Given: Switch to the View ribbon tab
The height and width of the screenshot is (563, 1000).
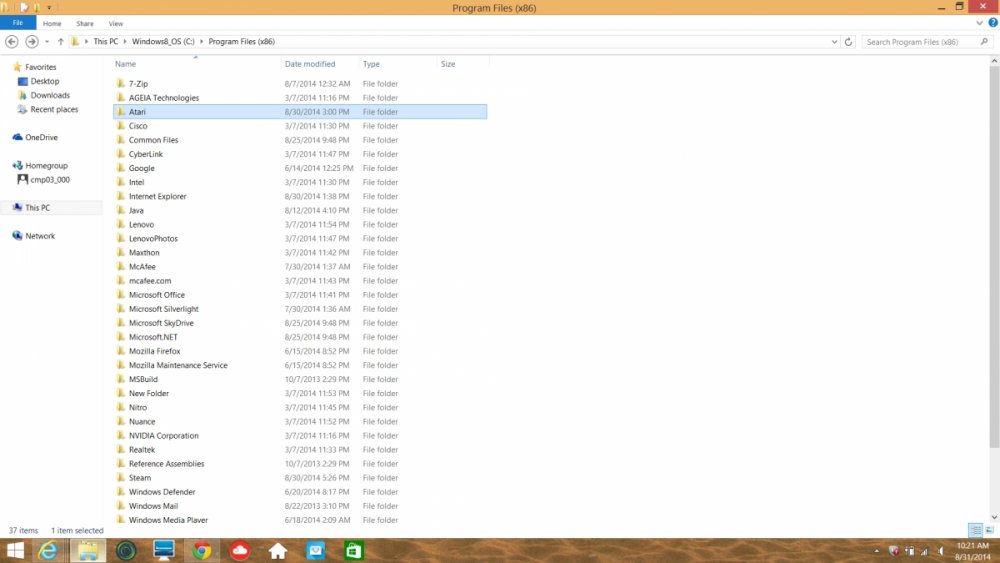Looking at the screenshot, I should [115, 24].
